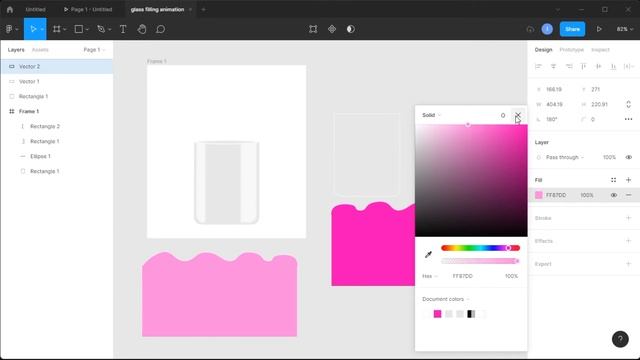Open more options ellipsis in Design panel
The height and width of the screenshot is (360, 640).
[628, 119]
